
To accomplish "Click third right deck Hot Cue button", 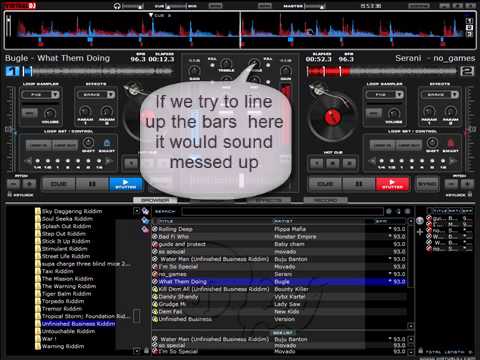I will (349, 163).
